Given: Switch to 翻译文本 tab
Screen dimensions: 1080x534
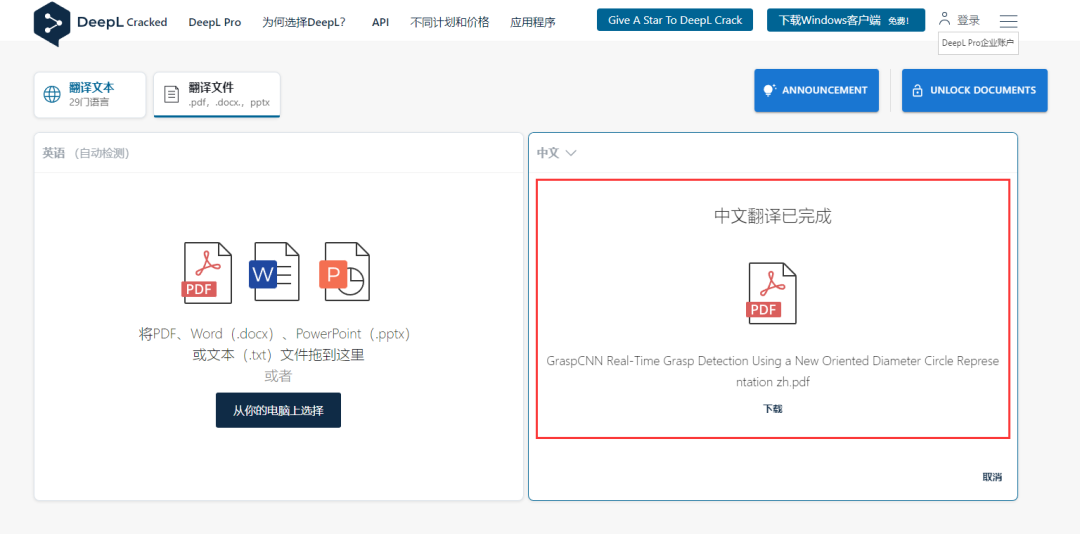Looking at the screenshot, I should (x=90, y=94).
